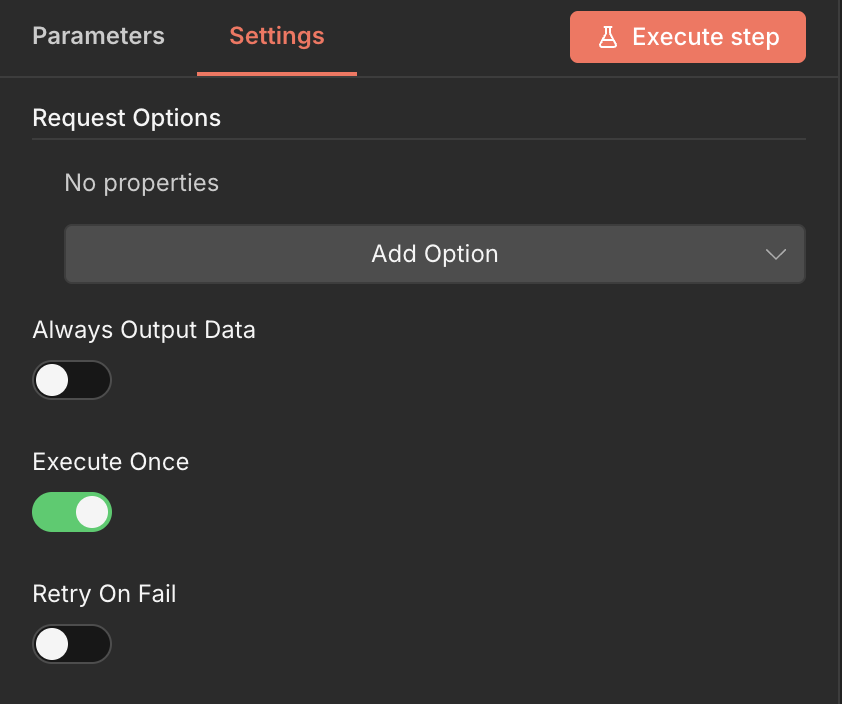Image resolution: width=842 pixels, height=704 pixels.
Task: Click the knob of Retry On Fail switch
Action: (52, 644)
